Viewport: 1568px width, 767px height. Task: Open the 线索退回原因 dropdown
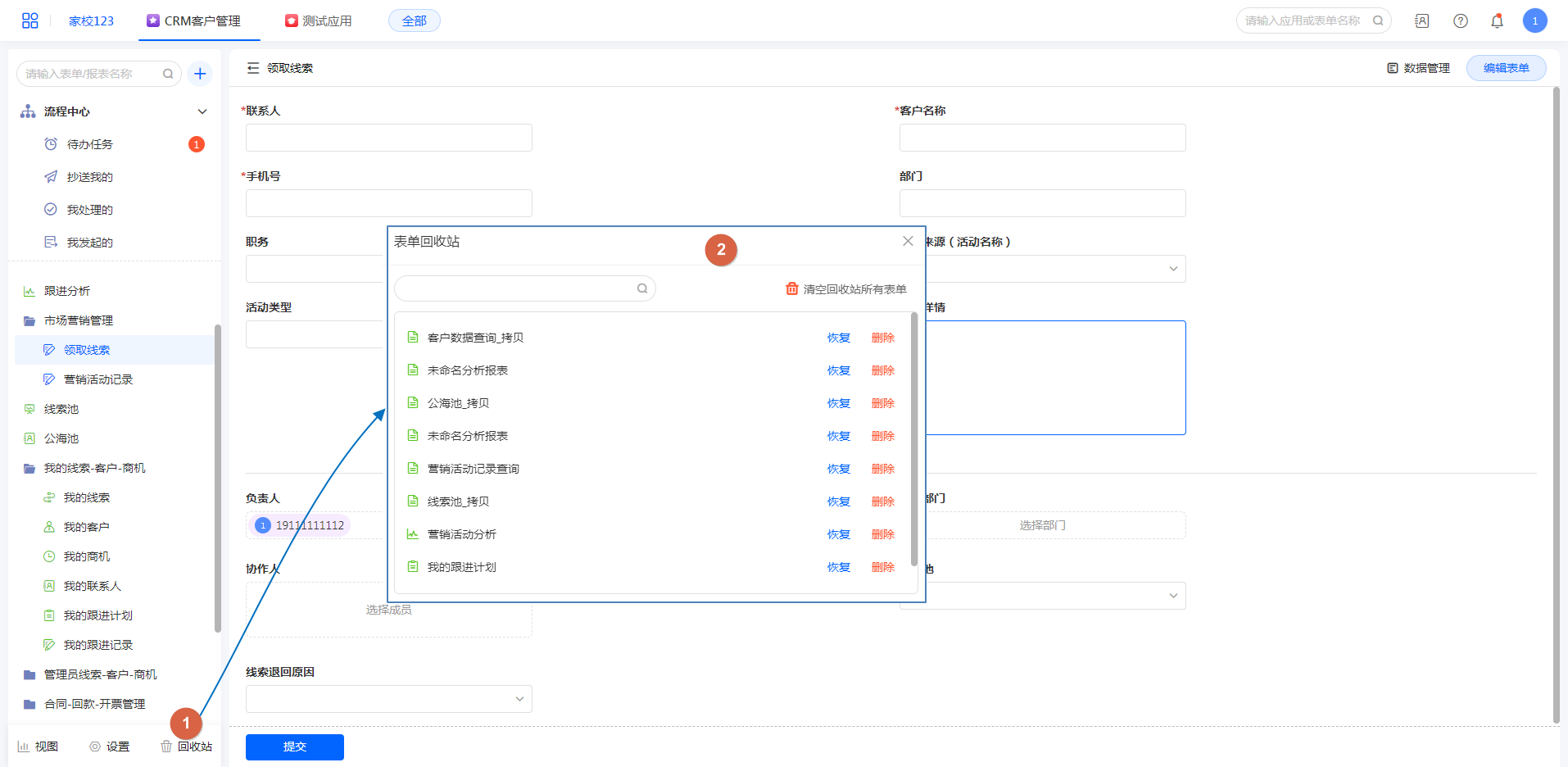click(x=388, y=699)
